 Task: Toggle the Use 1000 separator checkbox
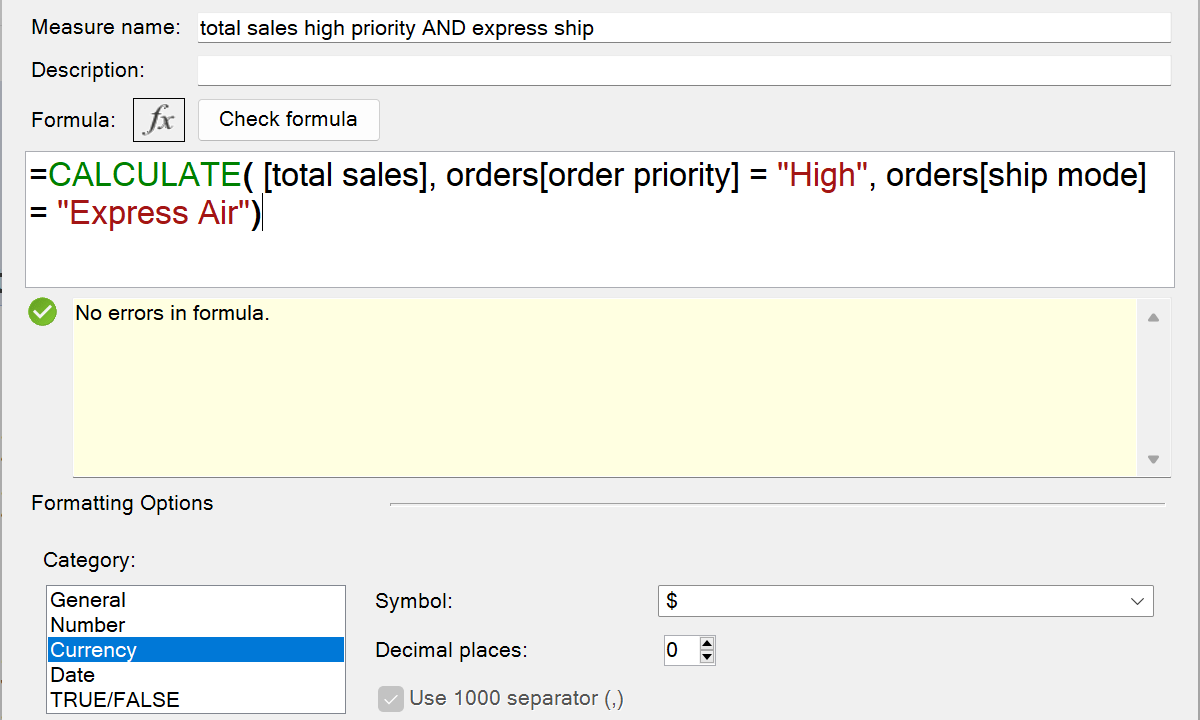pos(390,698)
